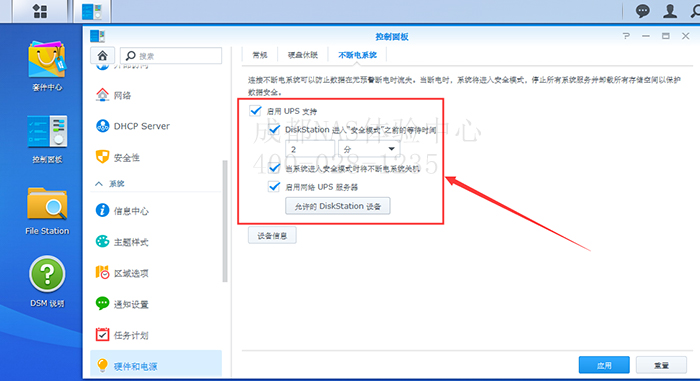Click the sidebar vertical scrollbar
This screenshot has height=381, width=700.
pos(225,221)
